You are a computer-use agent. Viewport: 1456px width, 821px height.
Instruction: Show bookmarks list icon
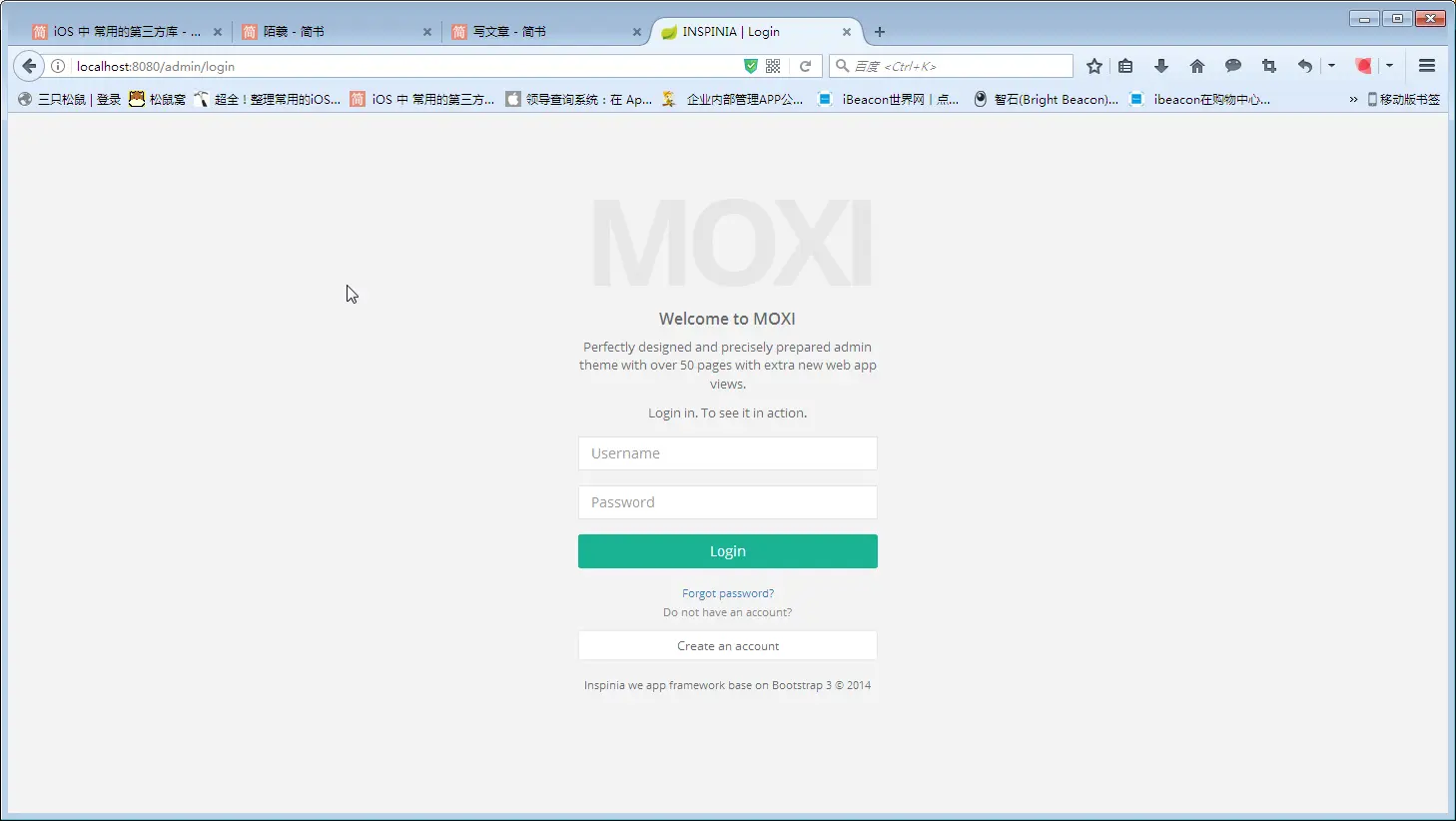1125,66
